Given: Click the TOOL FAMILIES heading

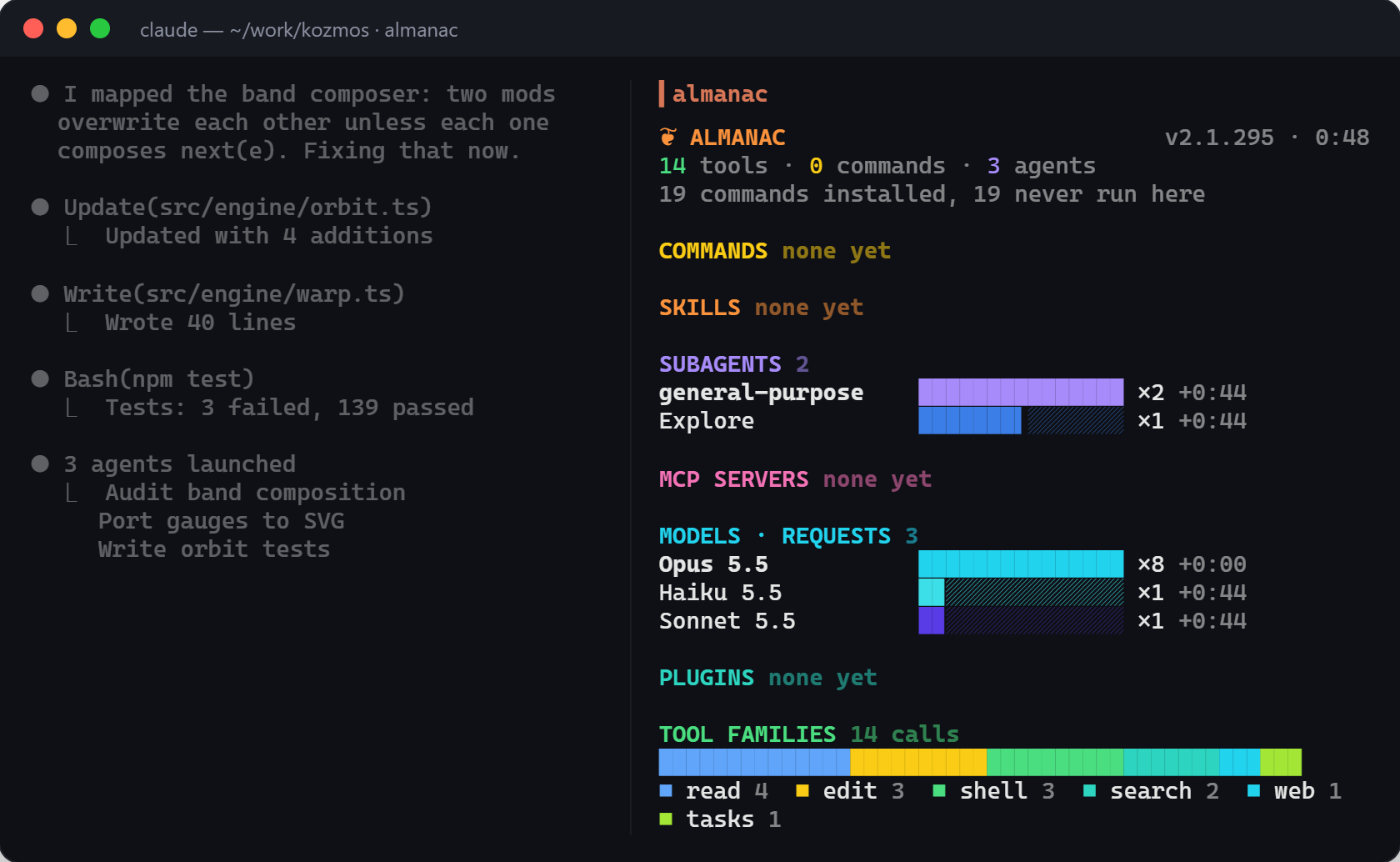Looking at the screenshot, I should pyautogui.click(x=747, y=734).
